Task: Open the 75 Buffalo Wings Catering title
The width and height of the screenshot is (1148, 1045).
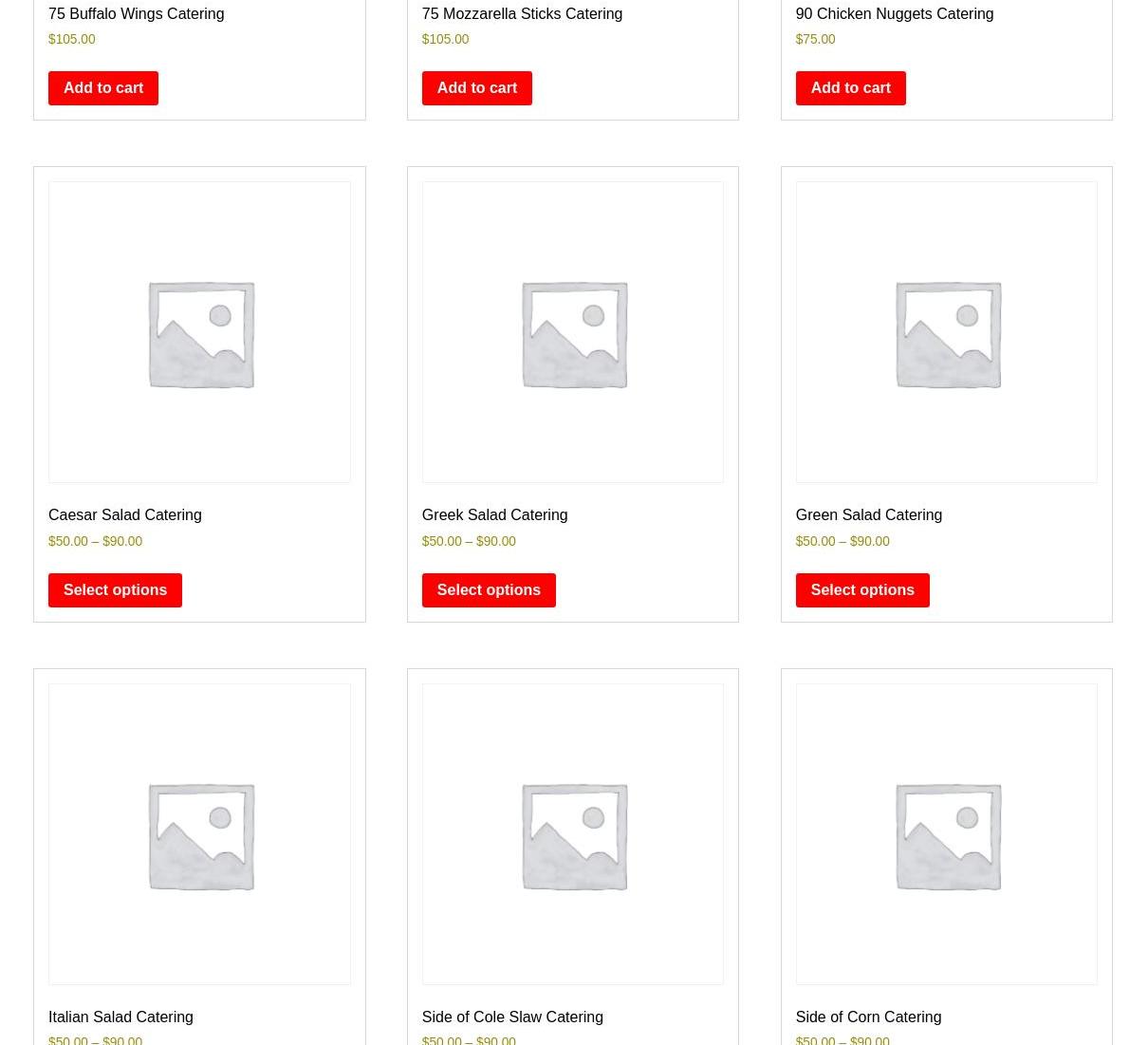Action: 136,14
